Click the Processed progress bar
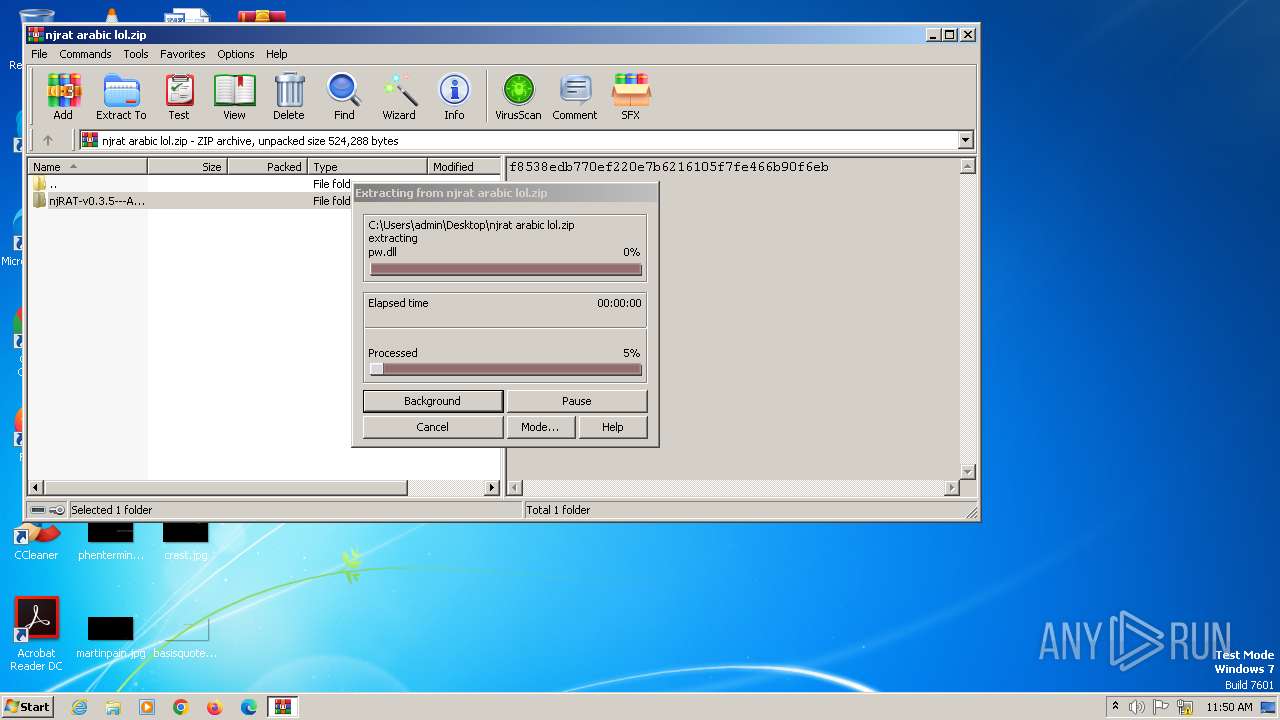The image size is (1280, 720). pos(506,369)
